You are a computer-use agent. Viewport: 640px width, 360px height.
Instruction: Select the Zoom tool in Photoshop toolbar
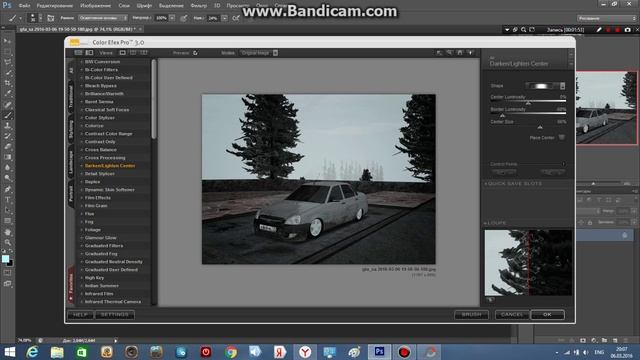(x=7, y=242)
